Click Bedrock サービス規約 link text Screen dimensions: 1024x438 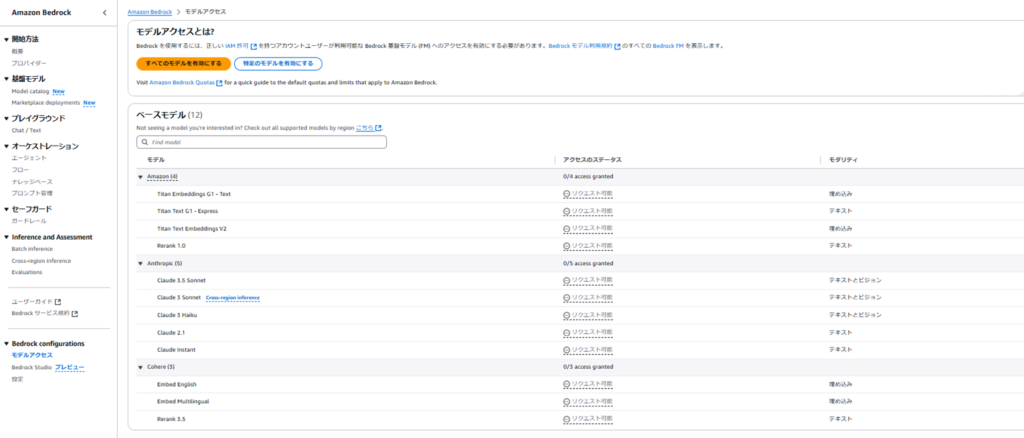40,313
